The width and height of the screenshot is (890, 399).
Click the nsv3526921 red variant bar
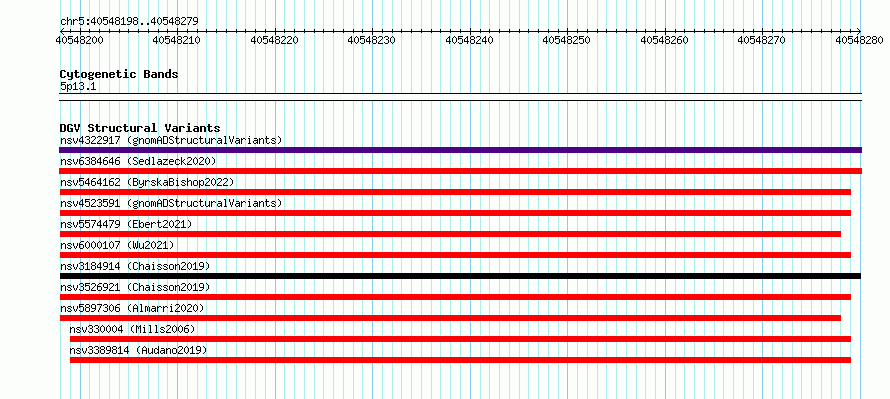click(x=455, y=297)
